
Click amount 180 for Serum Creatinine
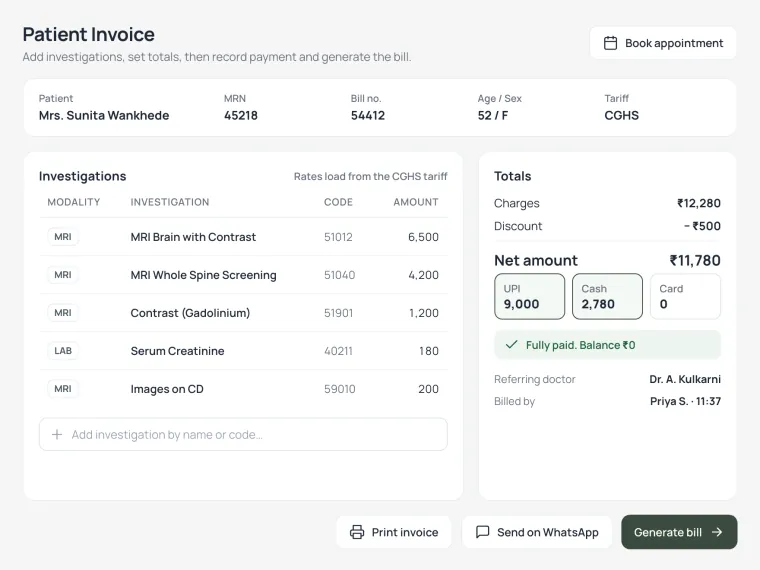tap(428, 351)
